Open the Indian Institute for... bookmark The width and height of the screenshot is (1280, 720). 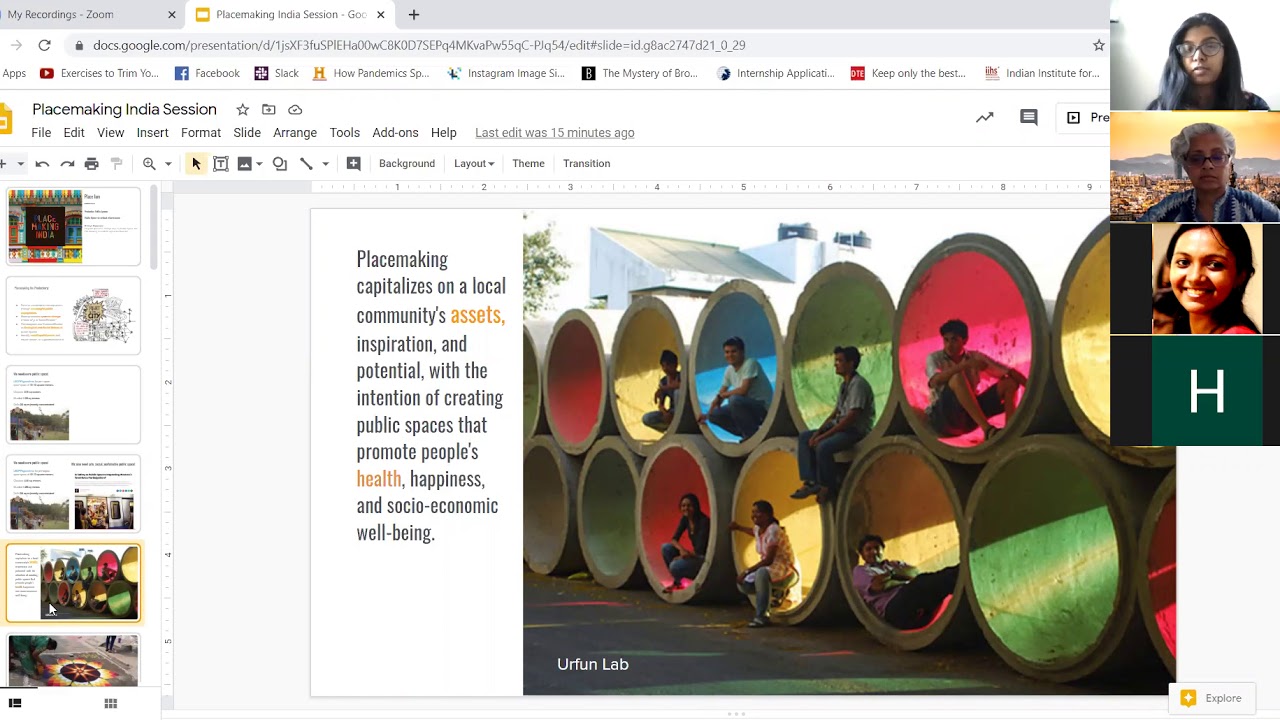pyautogui.click(x=1043, y=73)
